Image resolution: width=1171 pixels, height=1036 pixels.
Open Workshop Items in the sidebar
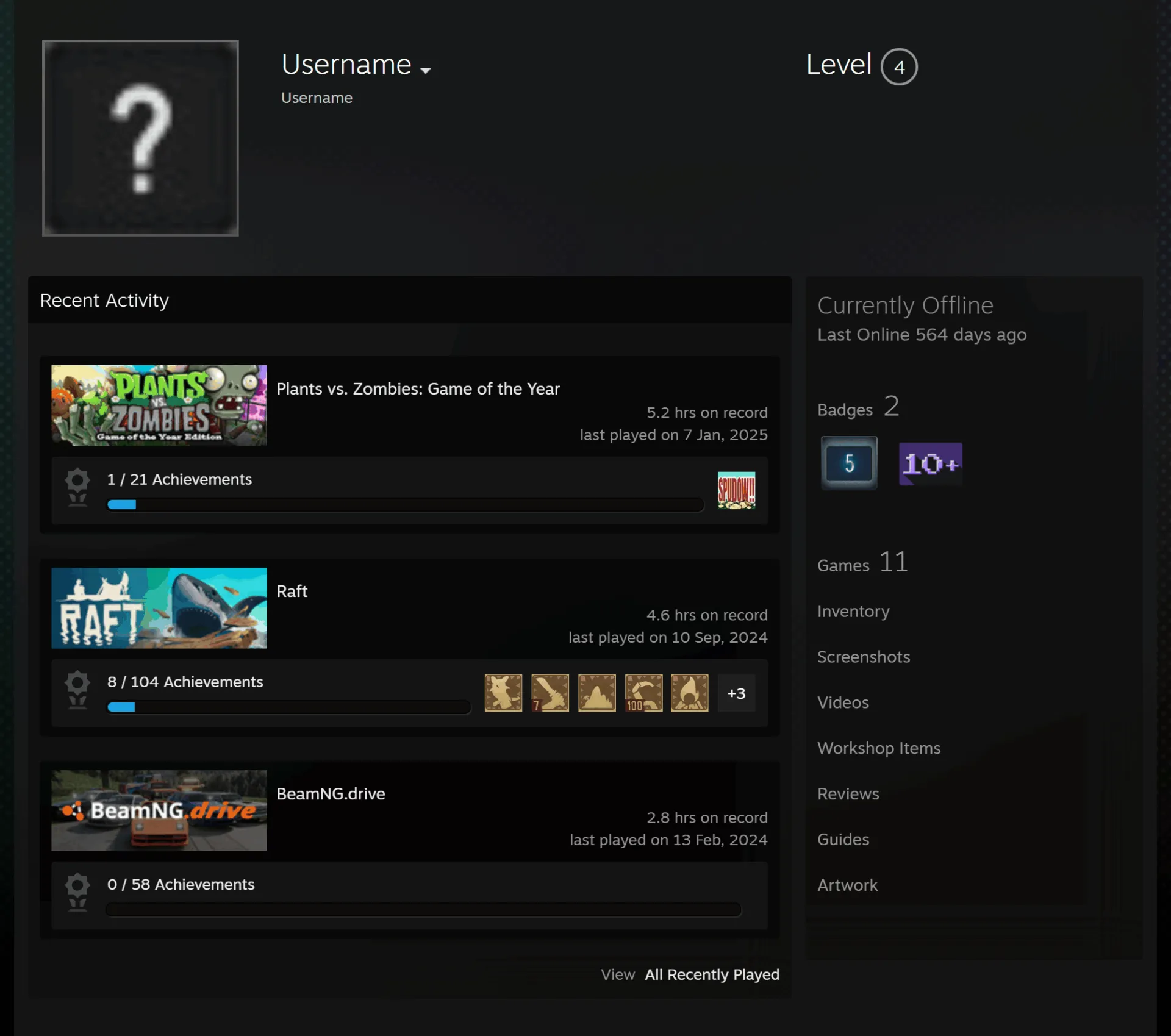click(879, 748)
